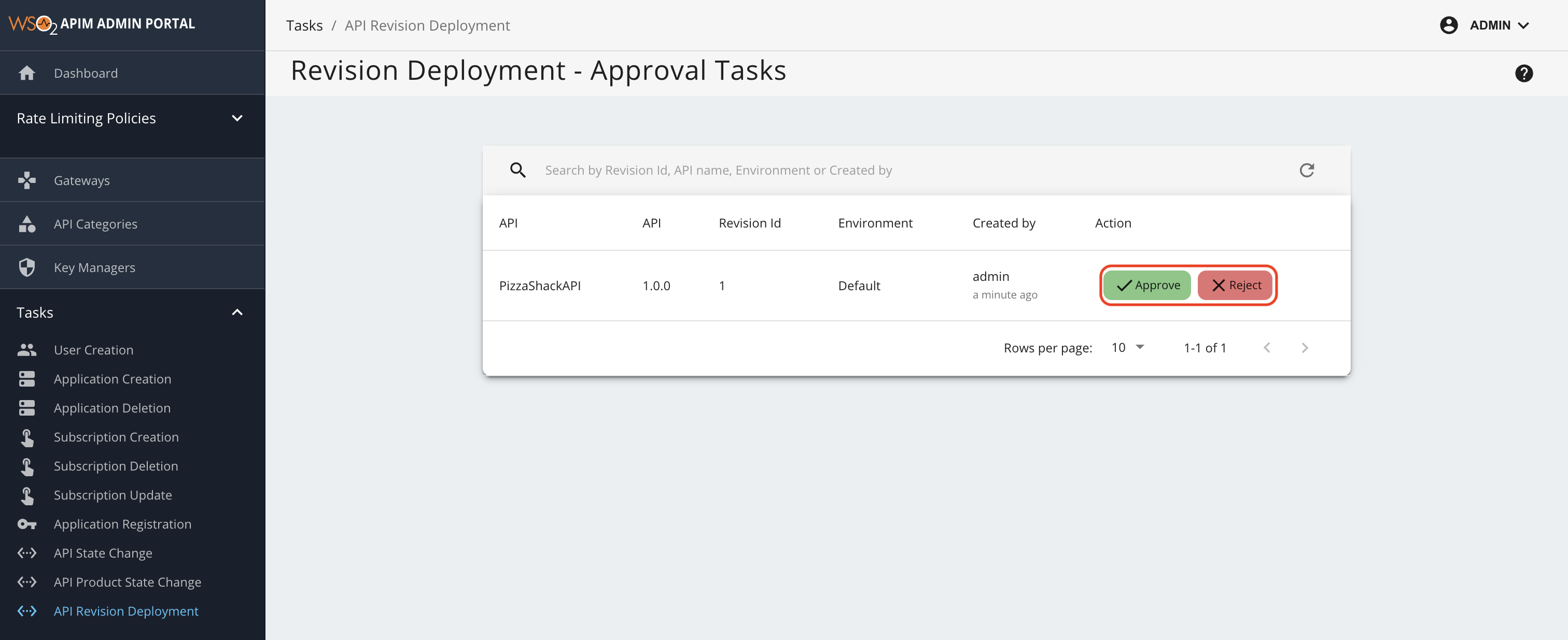Click the Application Registration key icon
The image size is (1568, 640).
(27, 524)
